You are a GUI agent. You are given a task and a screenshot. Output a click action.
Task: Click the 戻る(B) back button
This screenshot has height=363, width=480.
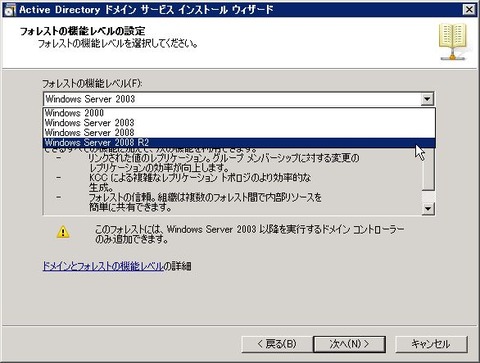277,344
